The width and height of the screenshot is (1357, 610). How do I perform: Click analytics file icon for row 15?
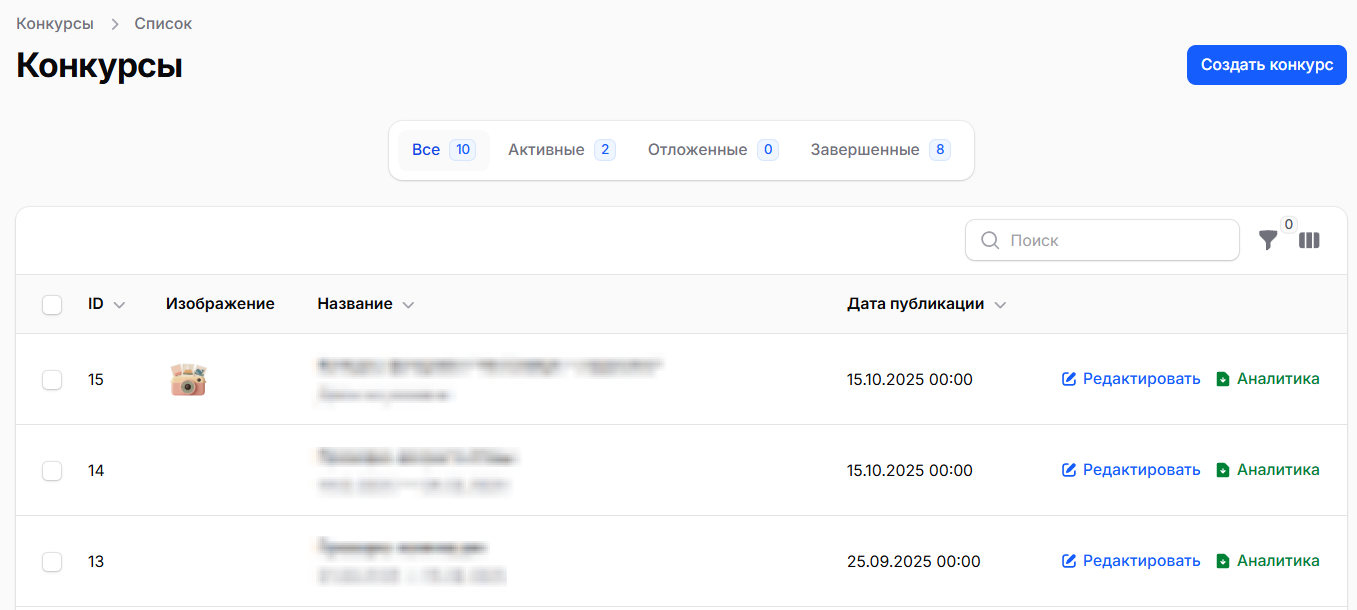tap(1222, 379)
